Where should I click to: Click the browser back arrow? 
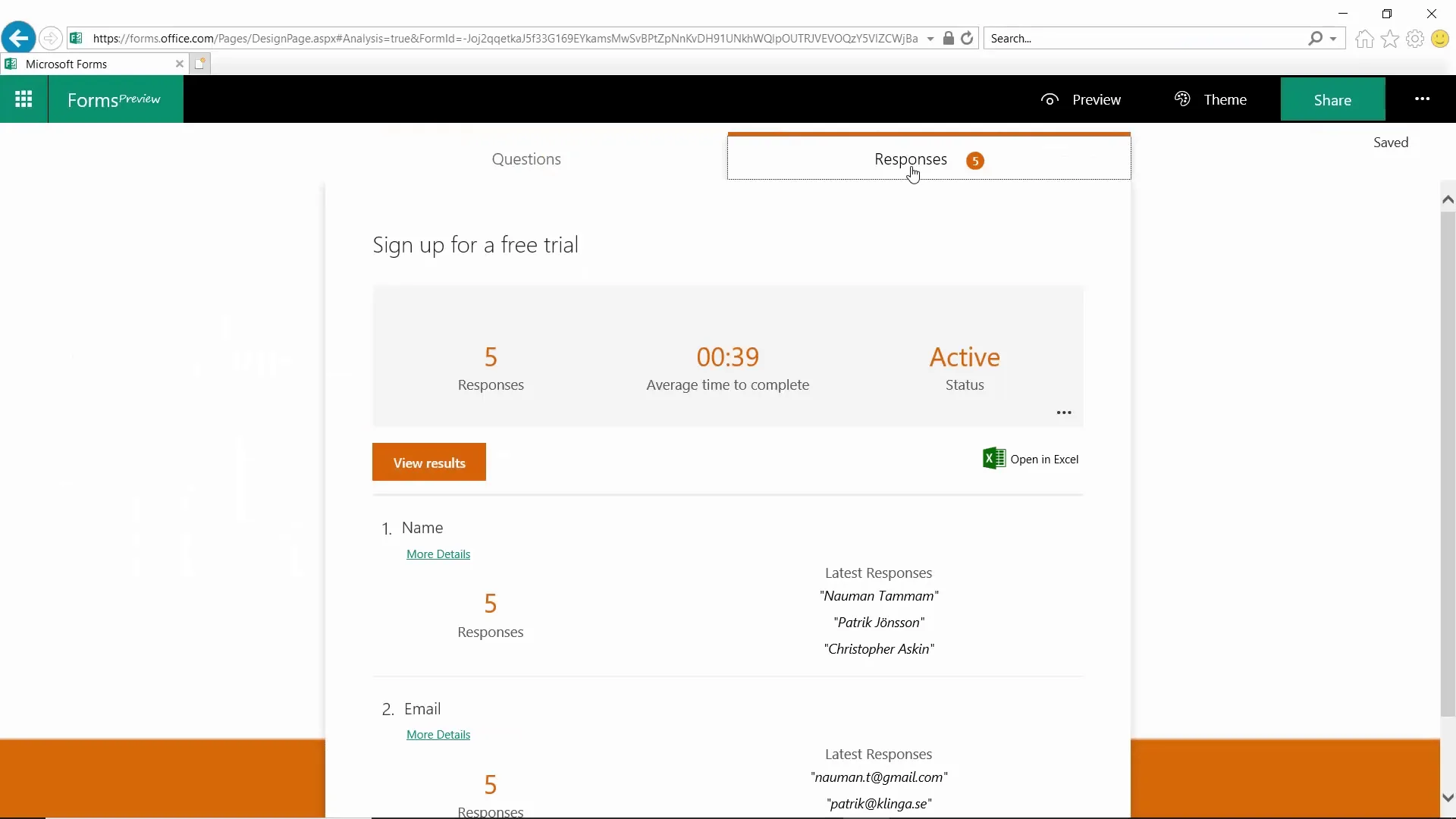coord(18,38)
